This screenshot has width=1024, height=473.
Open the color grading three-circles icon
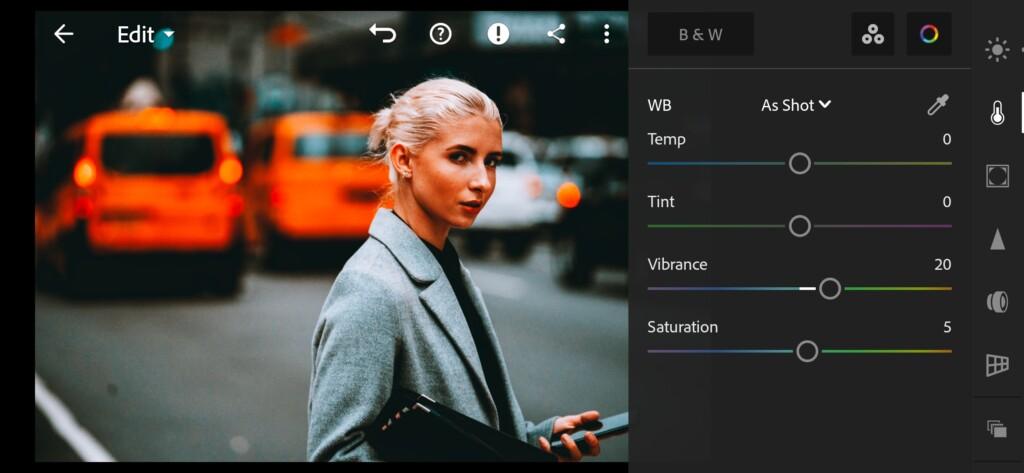(872, 34)
